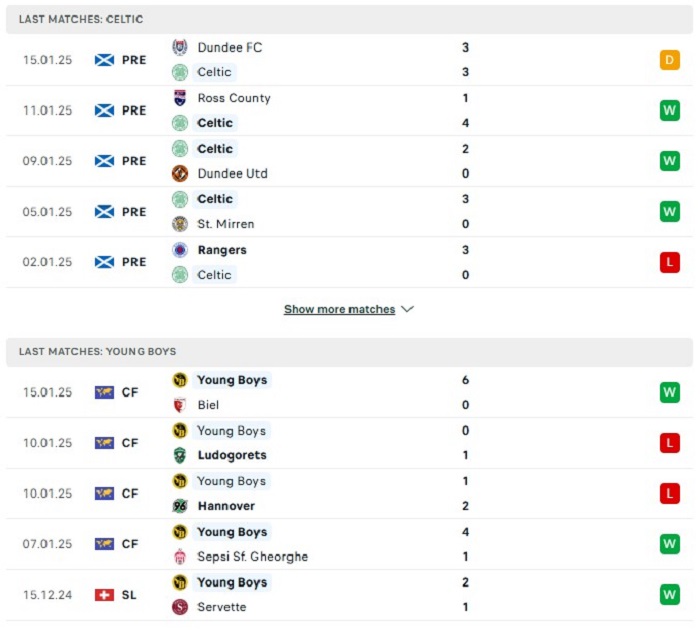Click the Servette club crest

pyautogui.click(x=180, y=607)
